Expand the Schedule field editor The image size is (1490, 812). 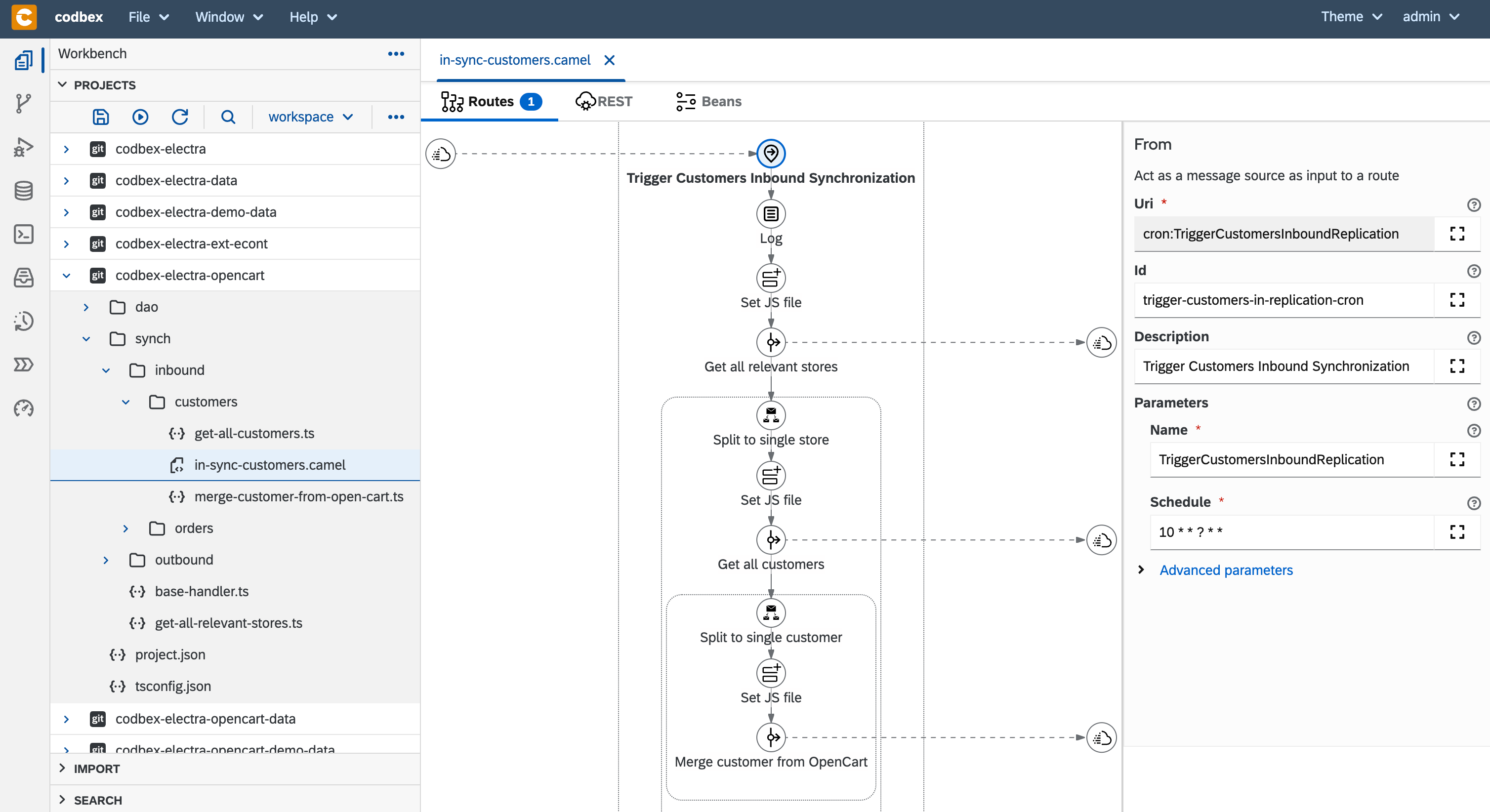(x=1456, y=531)
